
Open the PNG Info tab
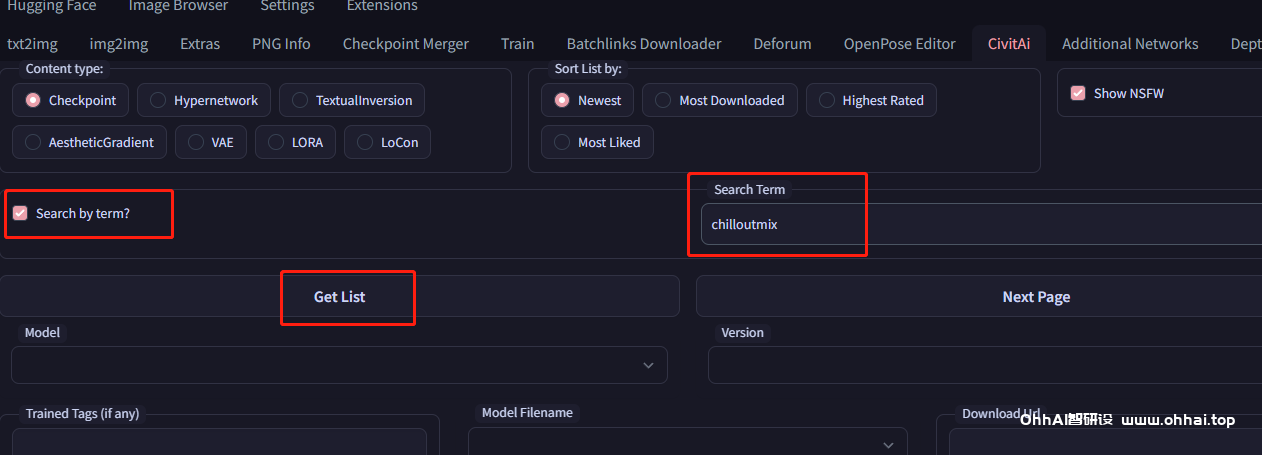click(281, 43)
